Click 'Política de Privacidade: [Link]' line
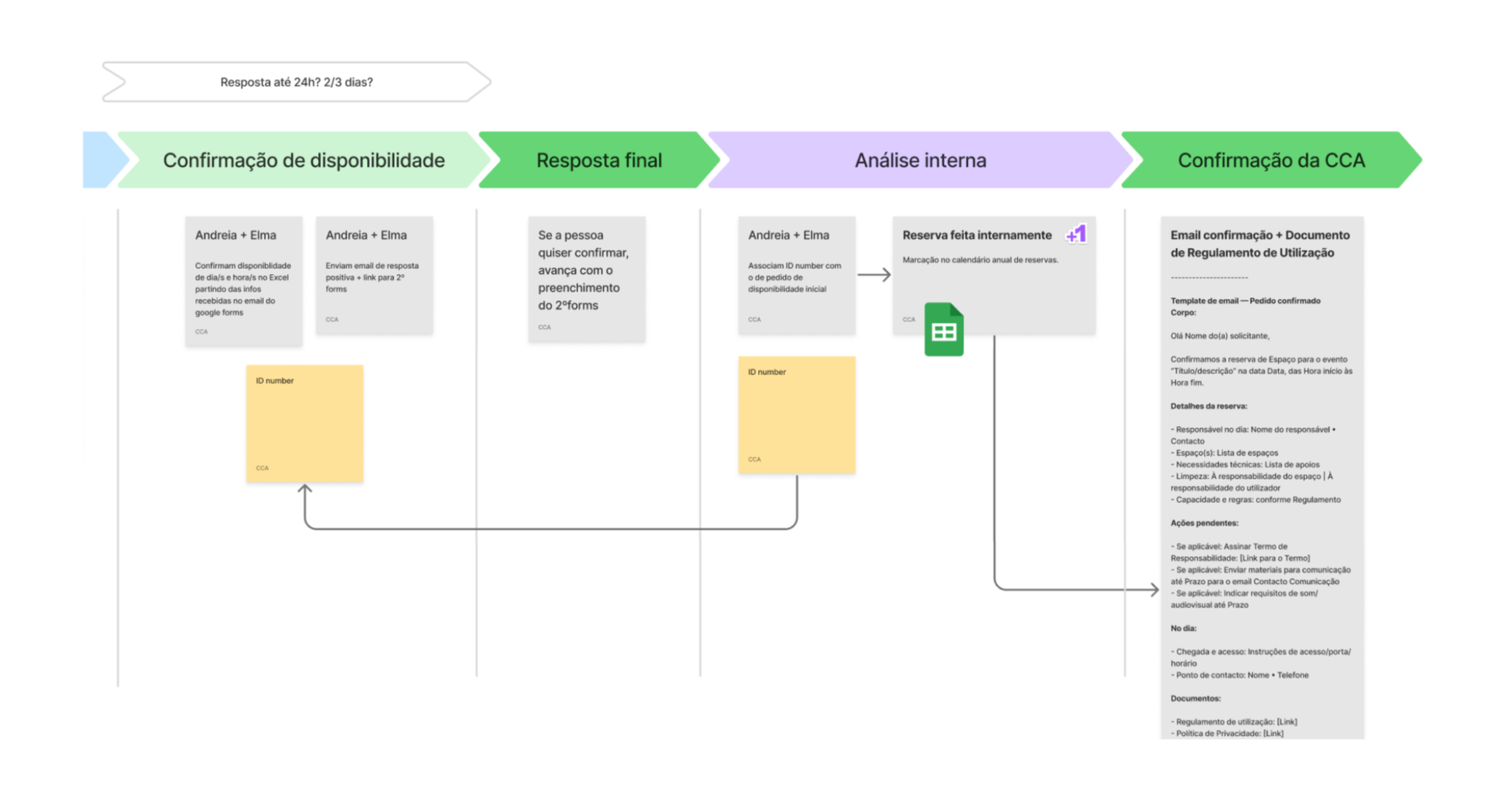1503x812 pixels. click(1228, 733)
